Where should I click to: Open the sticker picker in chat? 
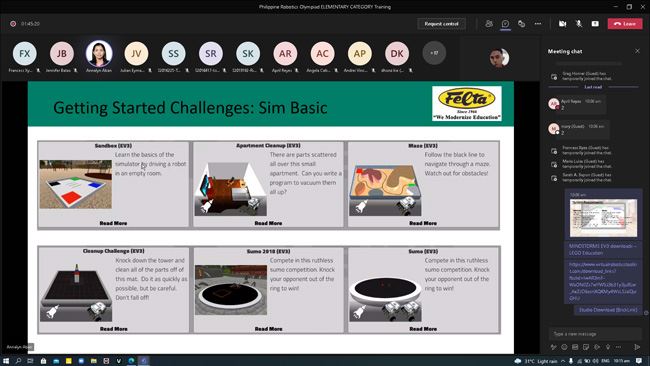point(586,347)
